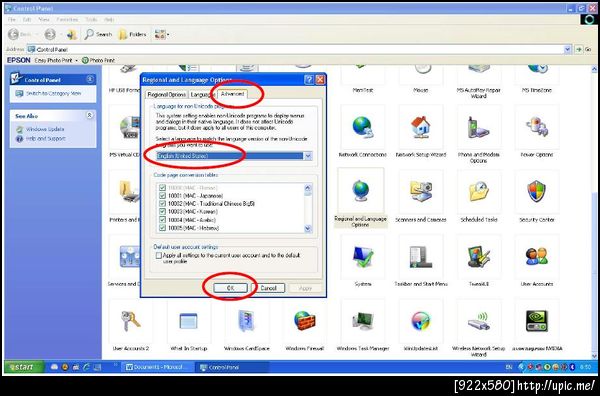Click code page list scroll-up arrow
The width and height of the screenshot is (600, 396).
point(308,187)
